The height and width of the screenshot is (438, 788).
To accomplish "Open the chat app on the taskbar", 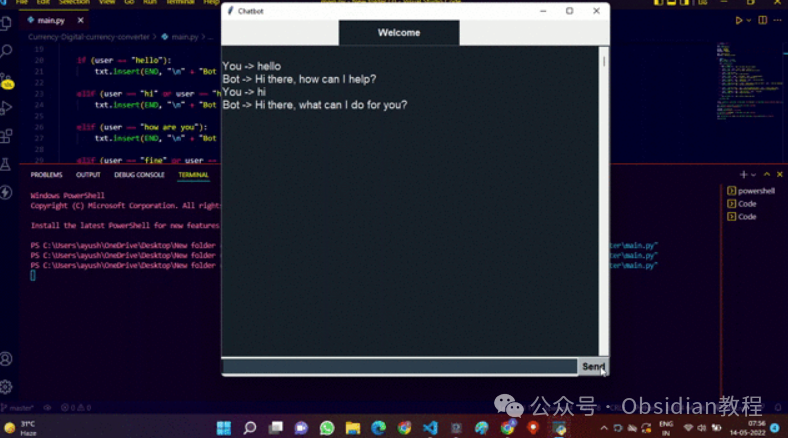I will pos(301,428).
